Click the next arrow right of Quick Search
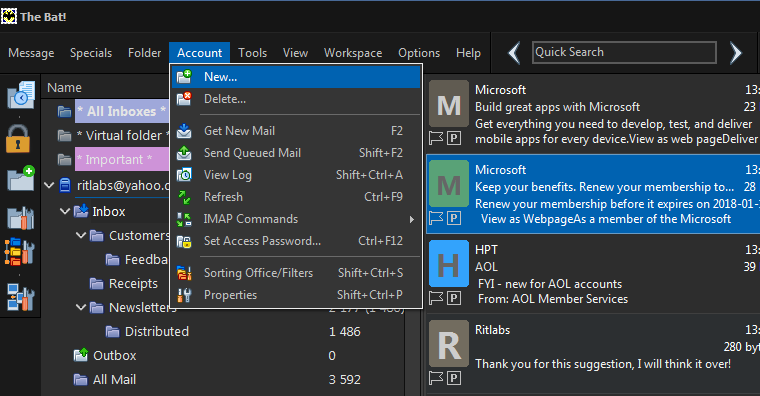The width and height of the screenshot is (760, 396). point(736,52)
